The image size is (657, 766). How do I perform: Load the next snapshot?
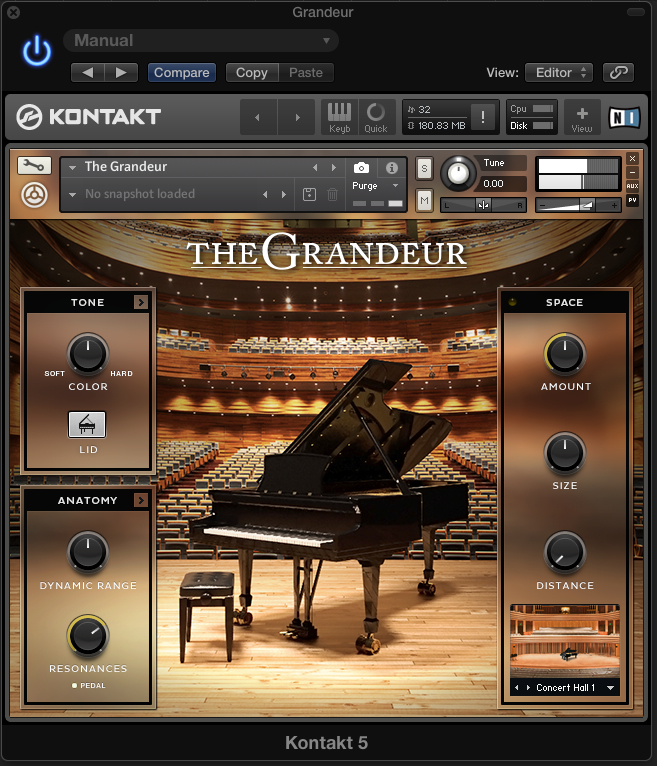tap(284, 194)
